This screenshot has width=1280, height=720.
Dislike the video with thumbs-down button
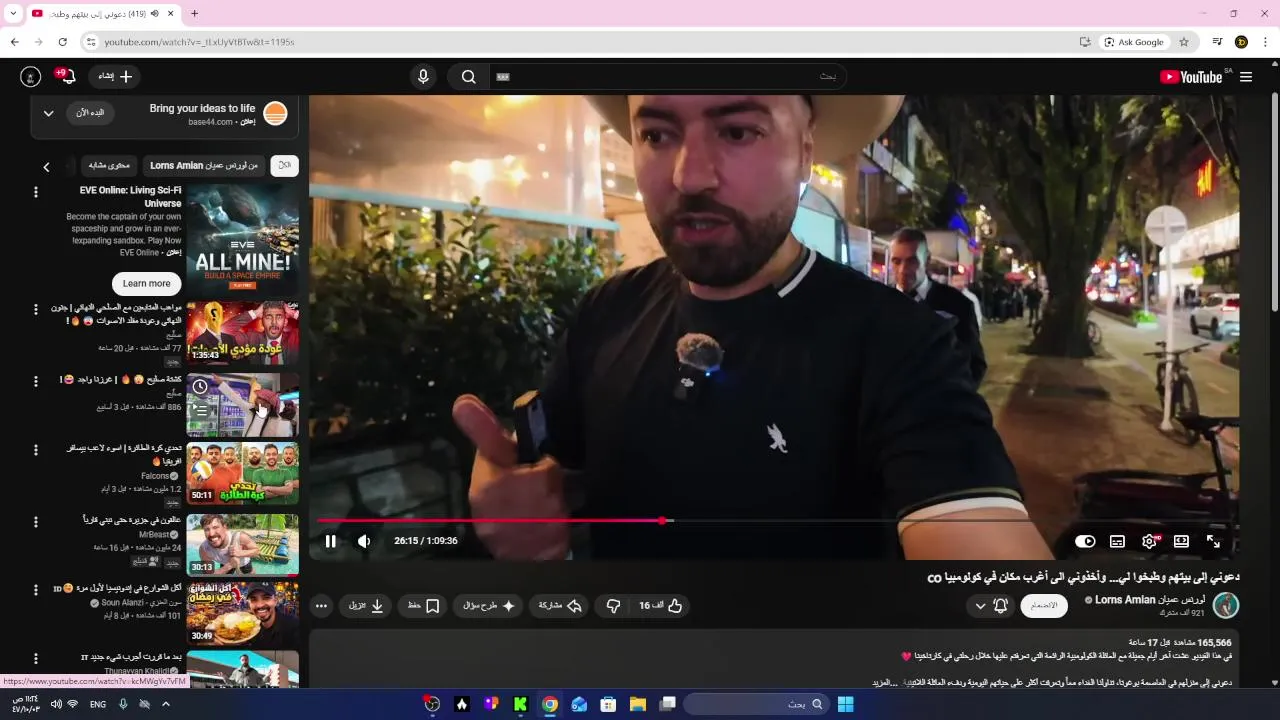click(x=614, y=606)
